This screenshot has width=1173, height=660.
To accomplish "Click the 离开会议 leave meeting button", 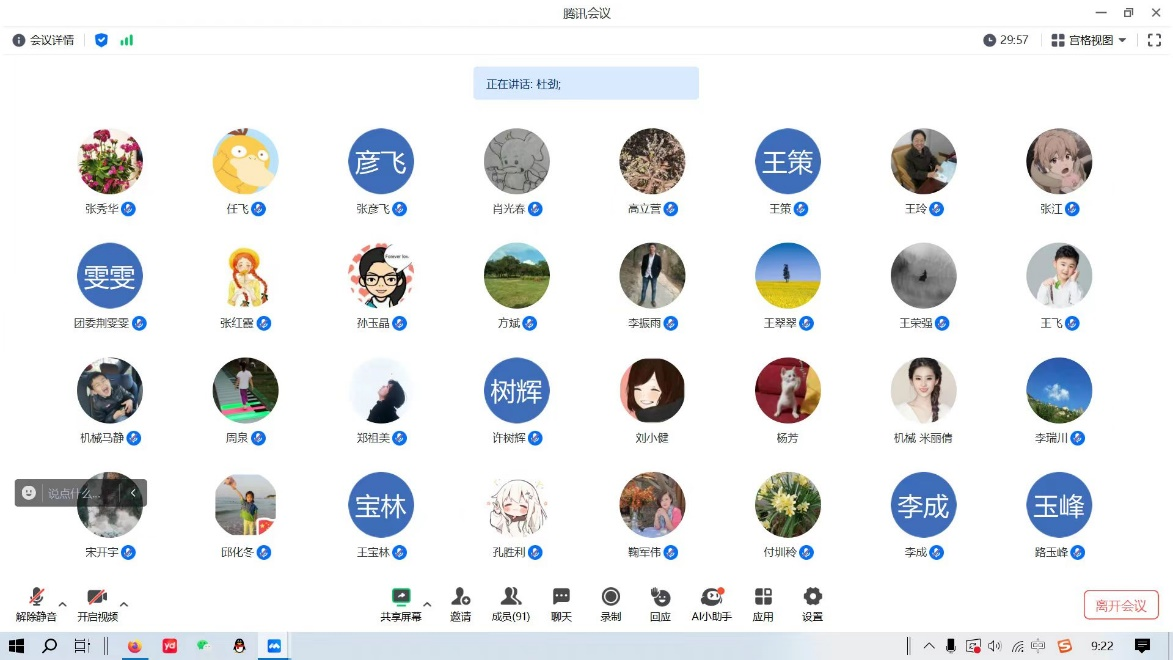I will click(1121, 605).
